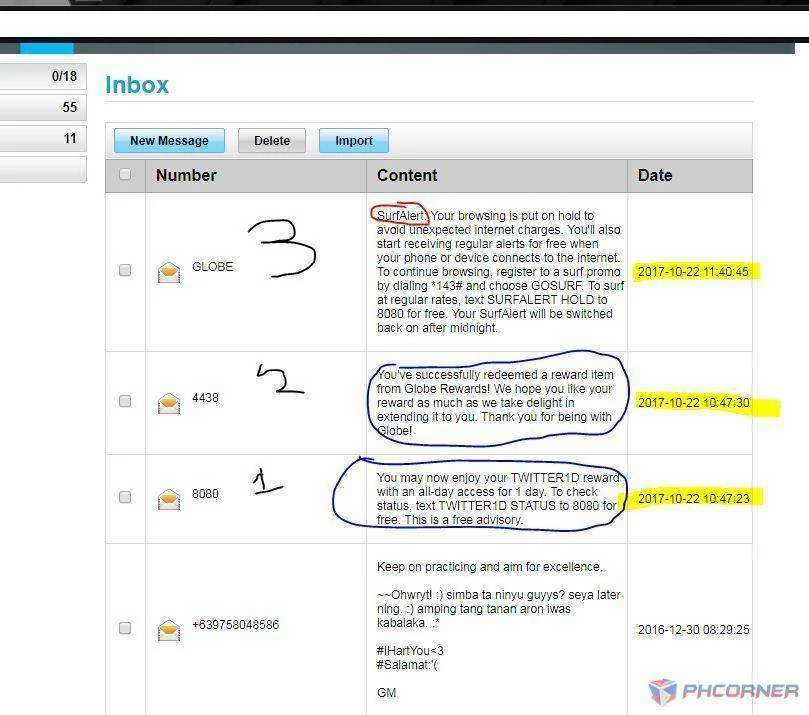The image size is (809, 715).
Task: Open the Globe Rewards redeemed message
Action: [495, 402]
